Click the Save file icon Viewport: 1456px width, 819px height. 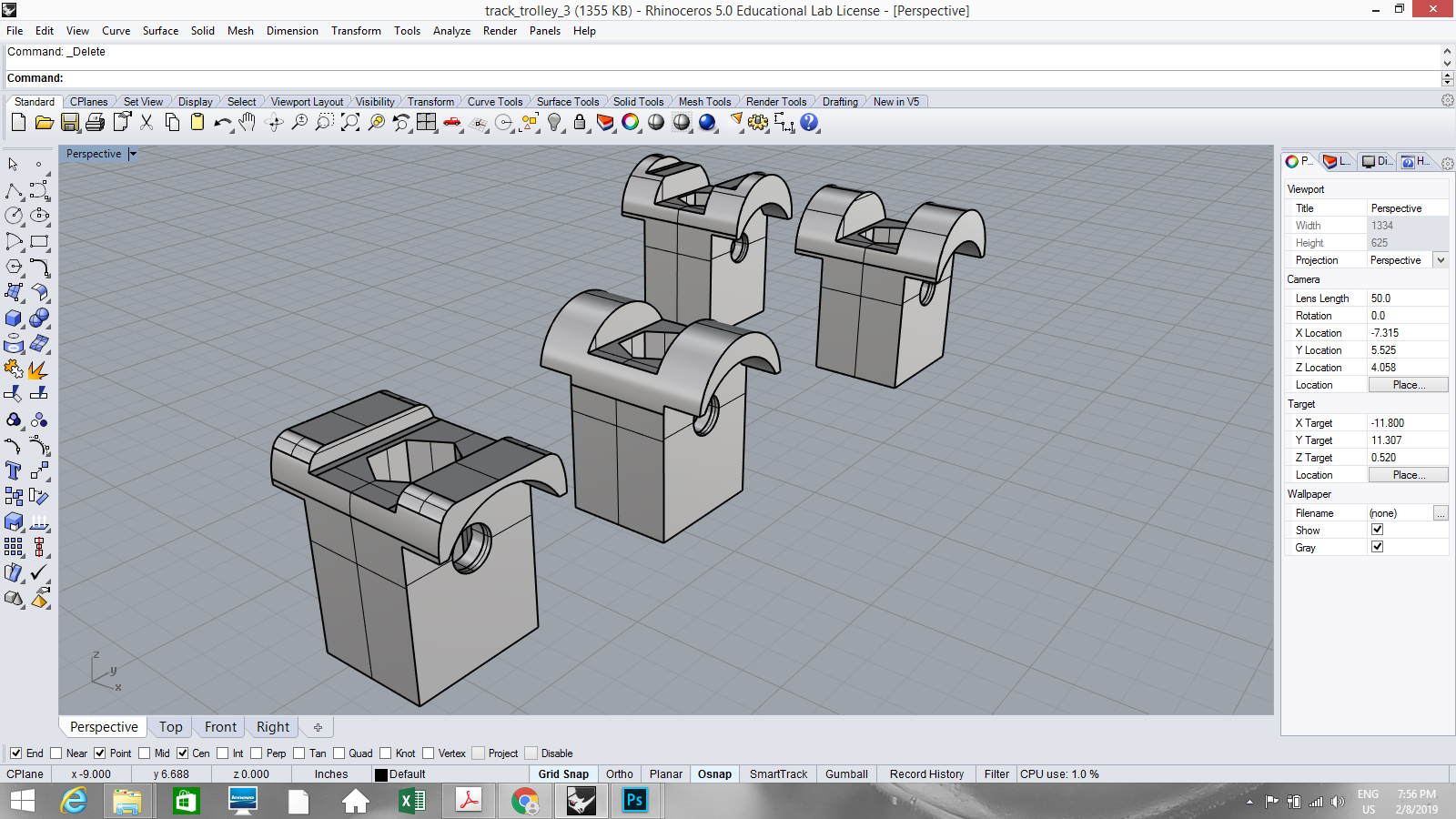tap(70, 123)
